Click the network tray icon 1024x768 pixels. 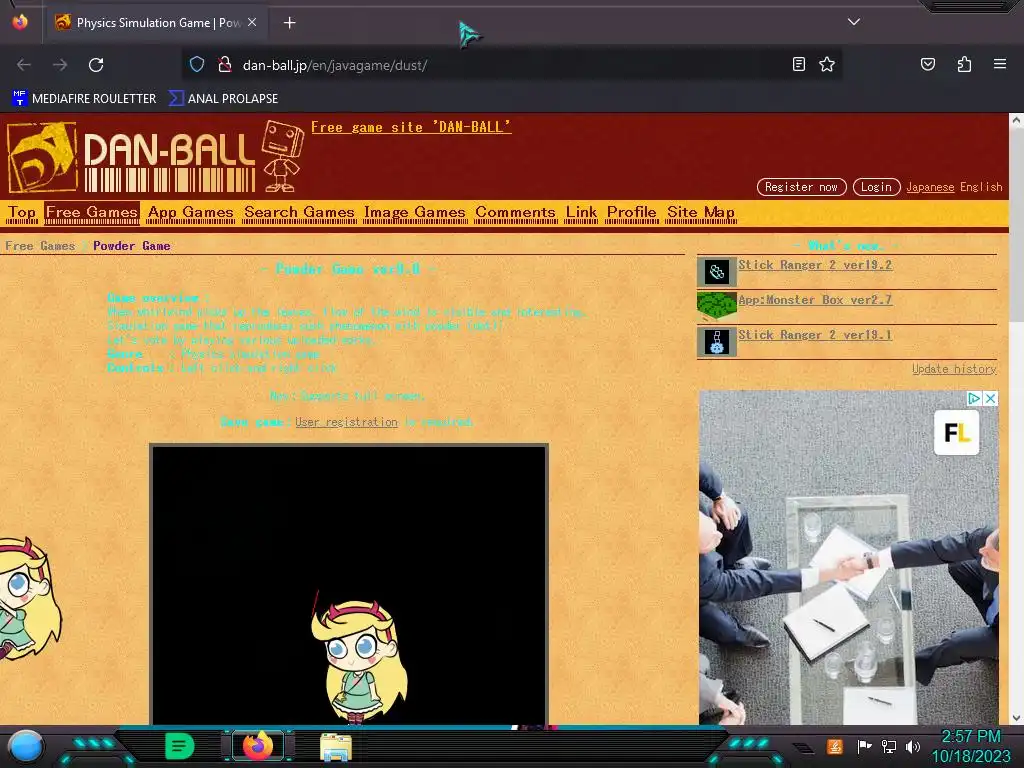pos(889,746)
